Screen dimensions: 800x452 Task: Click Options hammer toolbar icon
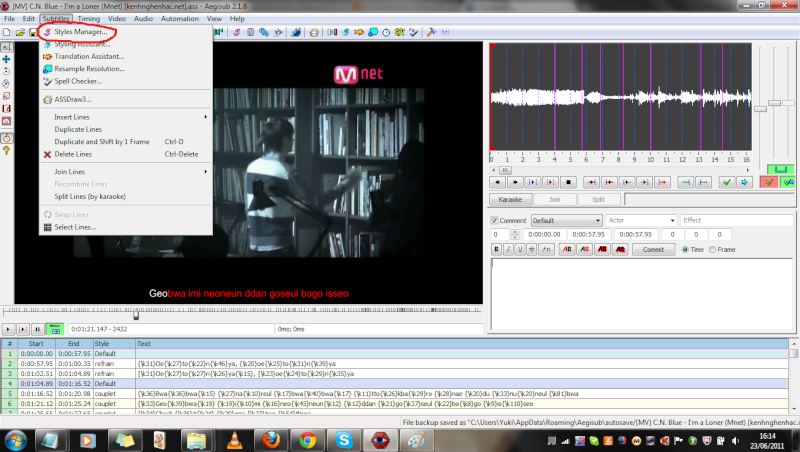(x=432, y=32)
